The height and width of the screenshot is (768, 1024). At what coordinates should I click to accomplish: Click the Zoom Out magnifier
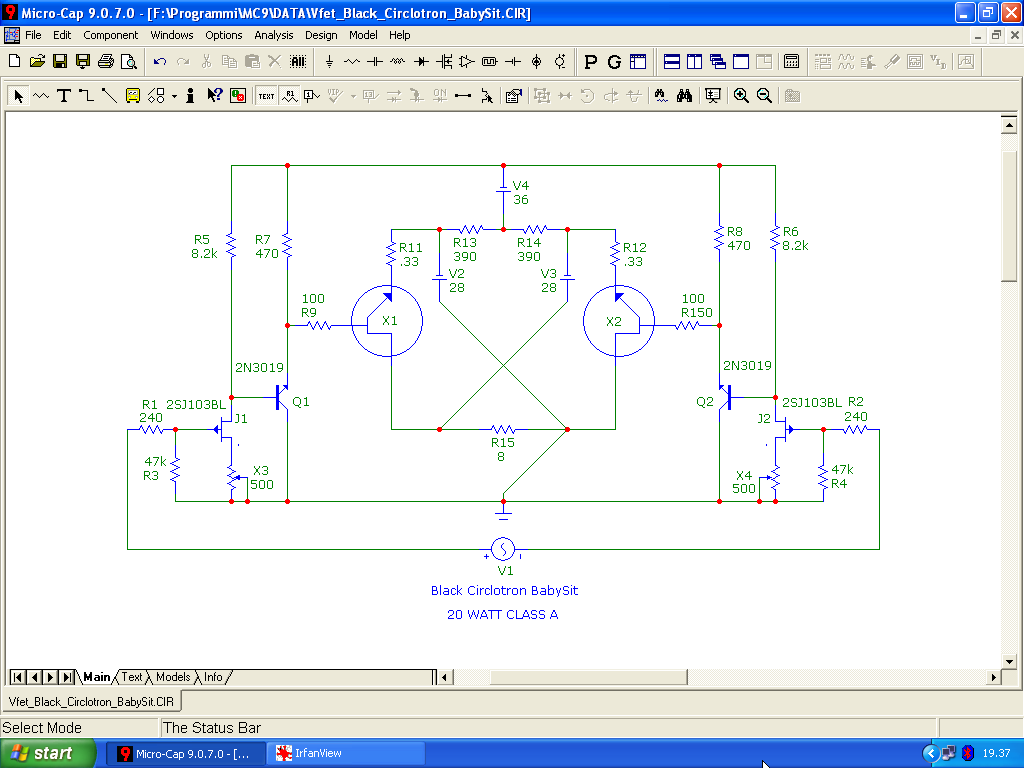point(764,96)
